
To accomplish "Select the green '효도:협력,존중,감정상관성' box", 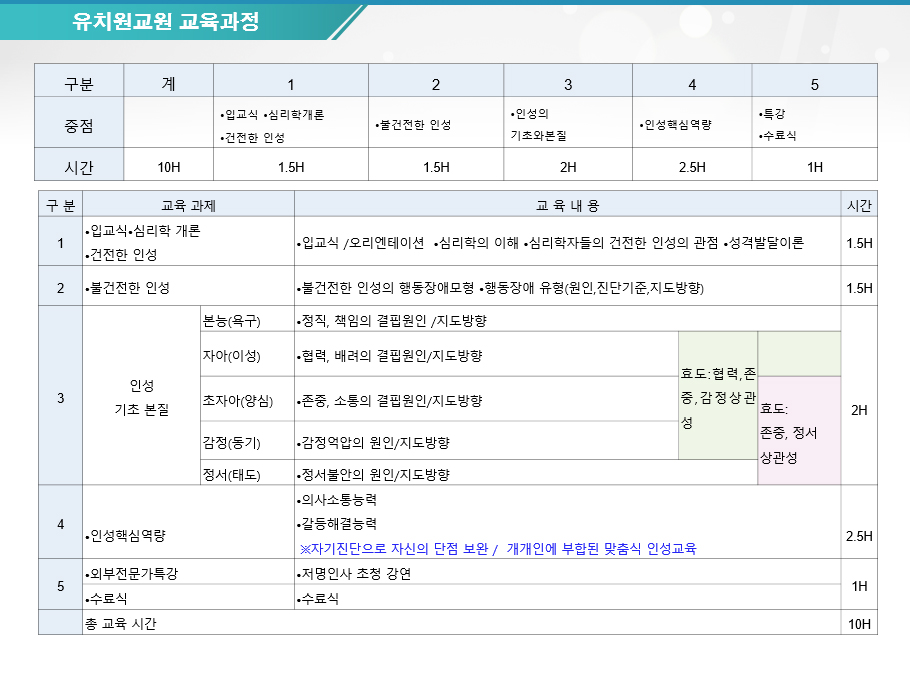I will (718, 396).
